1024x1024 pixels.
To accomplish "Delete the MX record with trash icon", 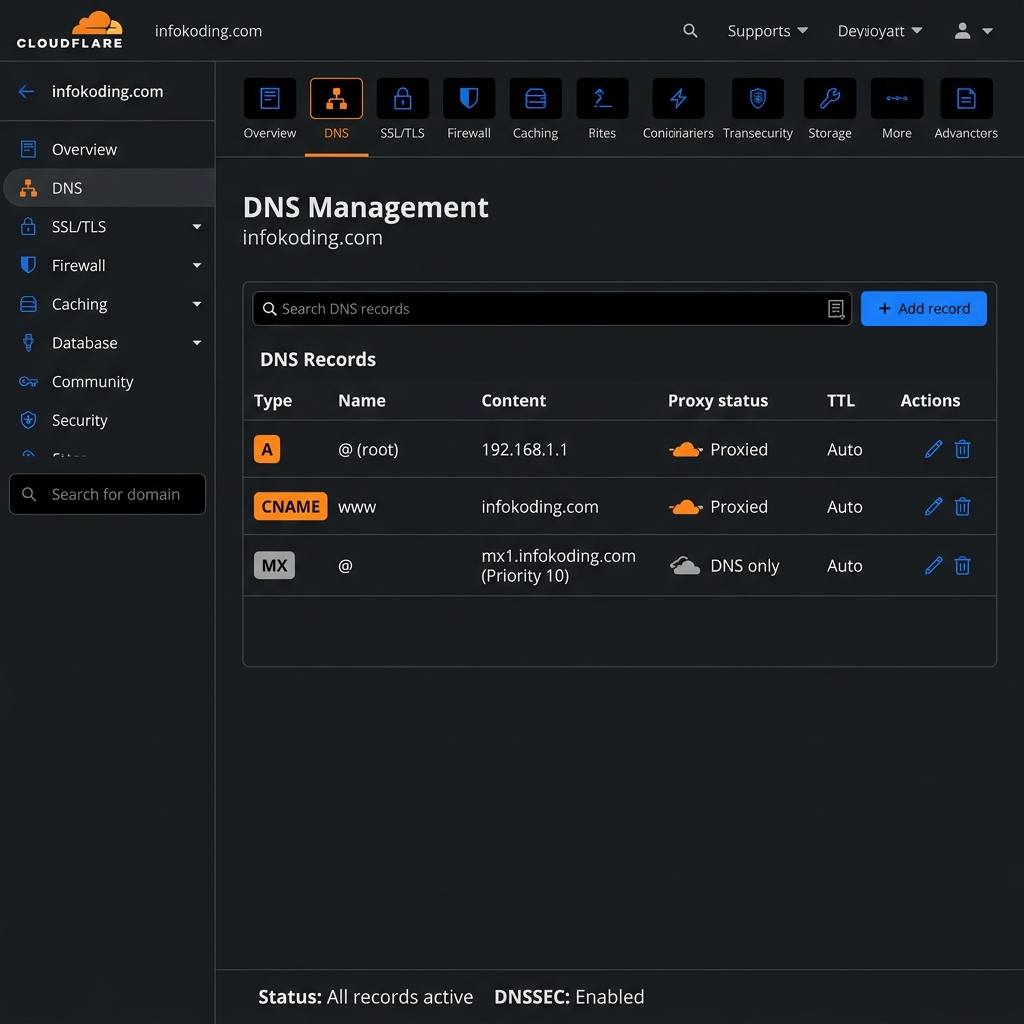I will pos(962,566).
